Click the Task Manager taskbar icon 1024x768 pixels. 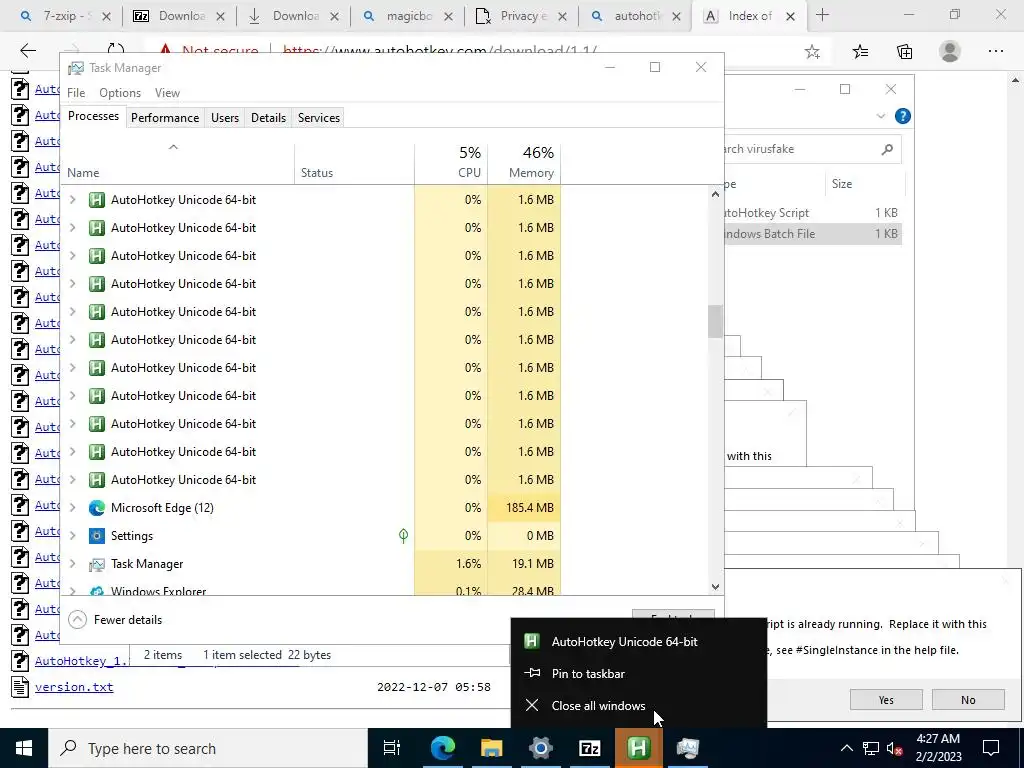point(687,748)
